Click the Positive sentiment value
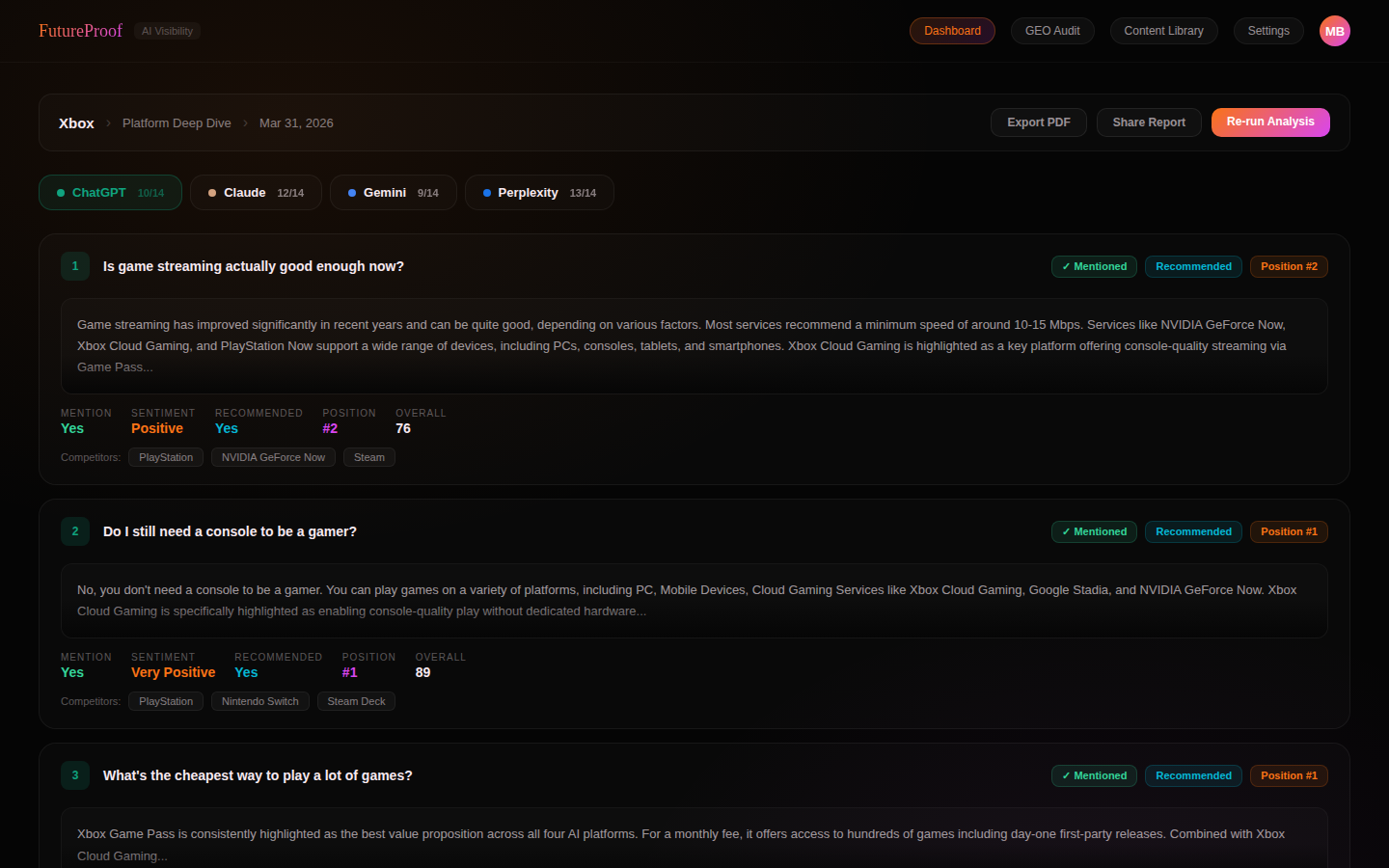Image resolution: width=1389 pixels, height=868 pixels. 157,428
